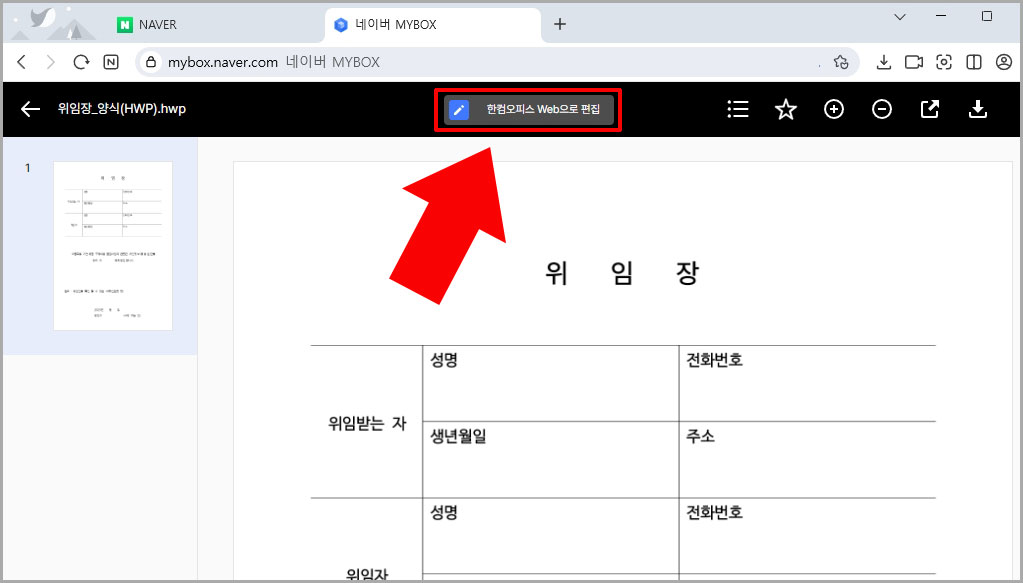Open document in a new window

pos(930,109)
